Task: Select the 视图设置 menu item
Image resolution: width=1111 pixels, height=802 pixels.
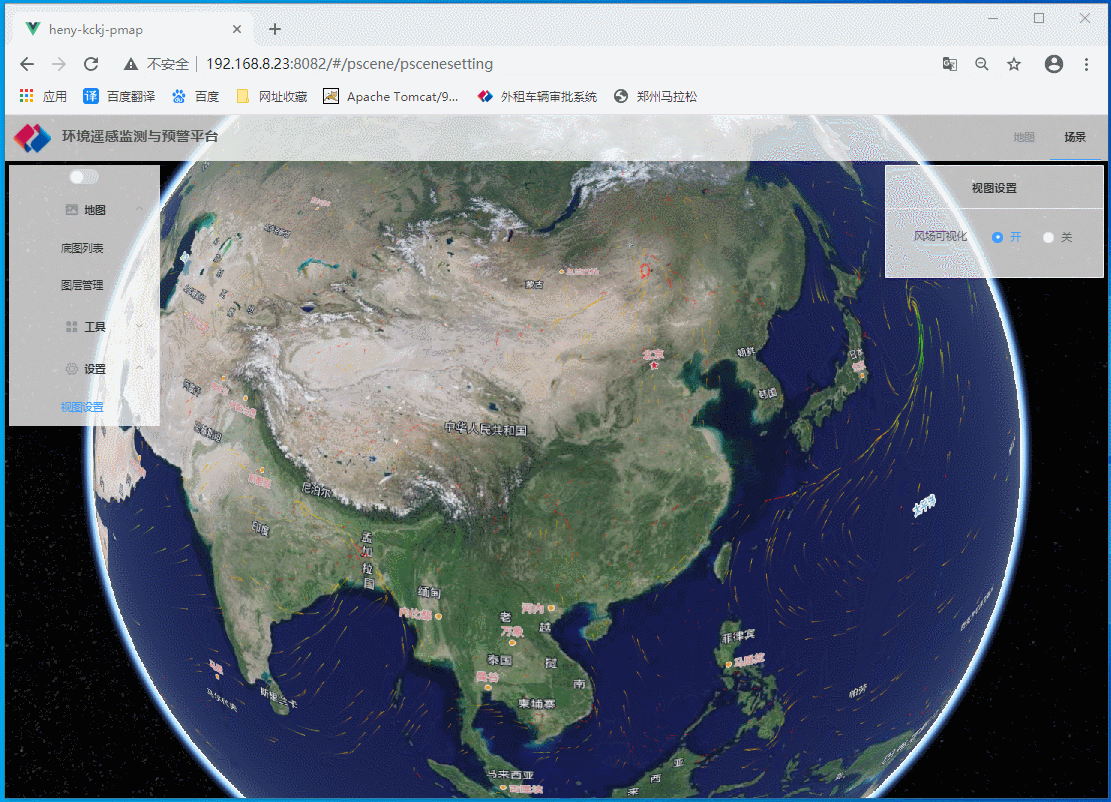Action: [x=82, y=407]
